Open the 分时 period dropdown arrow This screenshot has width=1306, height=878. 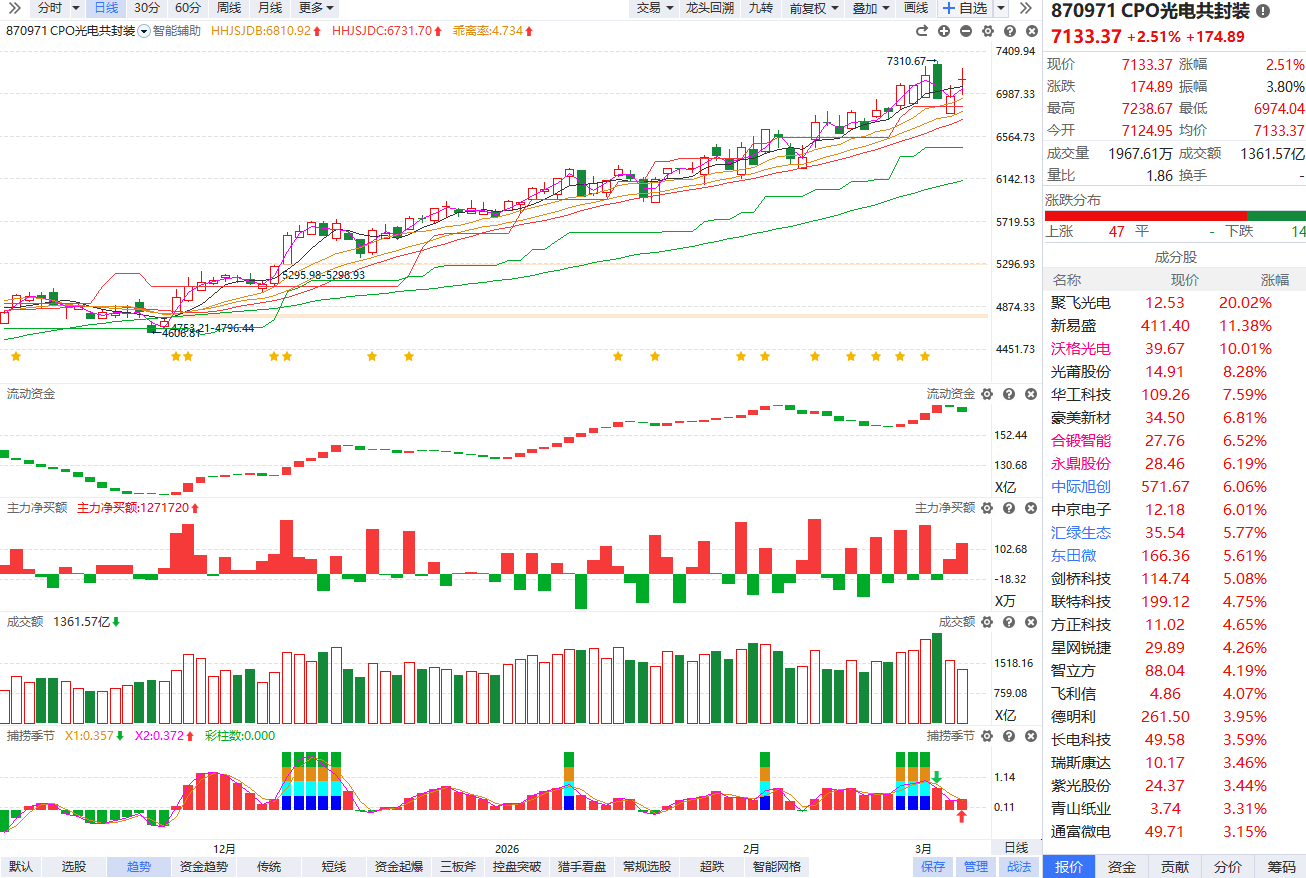(76, 8)
